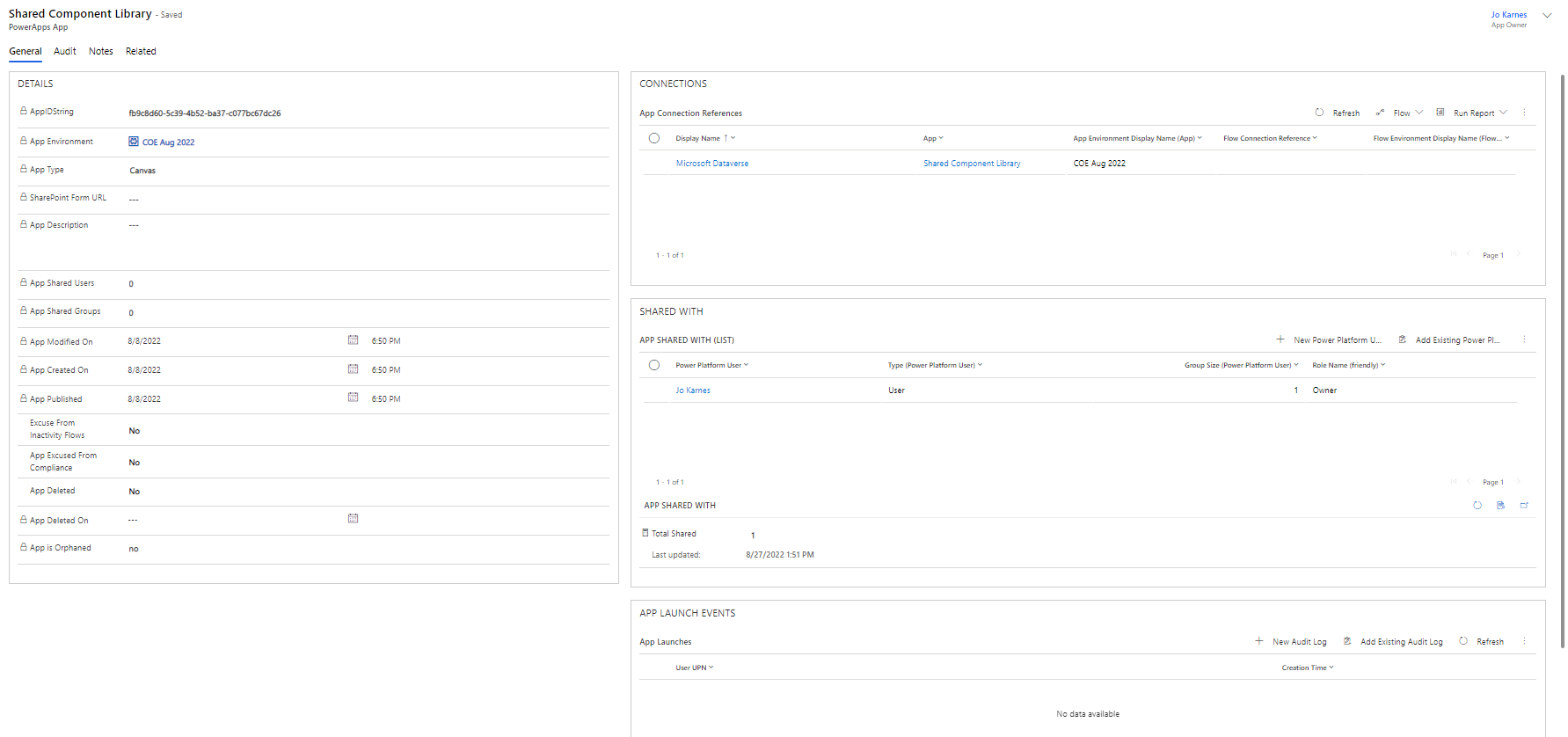Expand the Run Report dropdown
Screen dimensions: 1568x737
[1503, 113]
